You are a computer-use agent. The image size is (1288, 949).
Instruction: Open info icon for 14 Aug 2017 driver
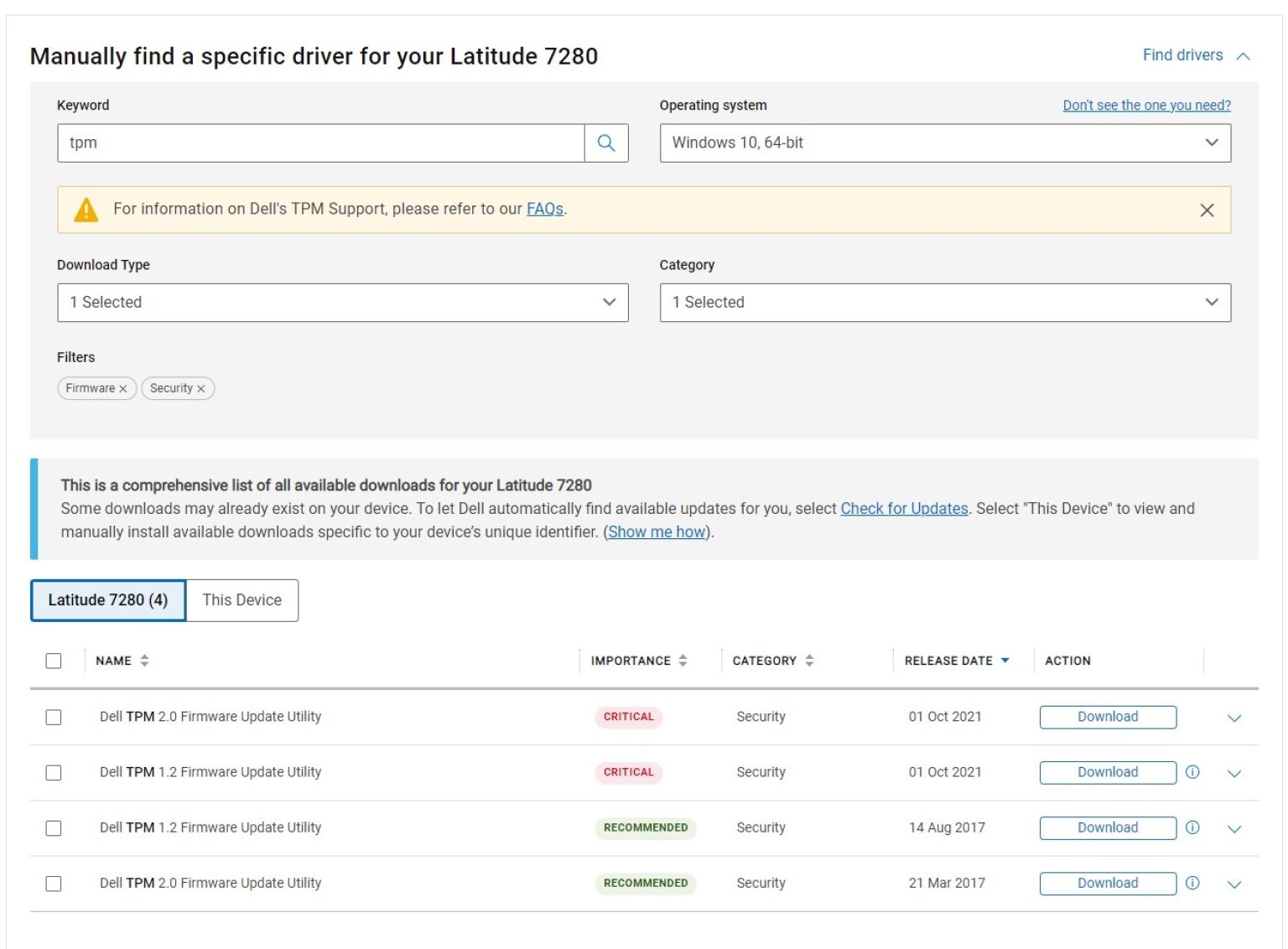(1192, 827)
